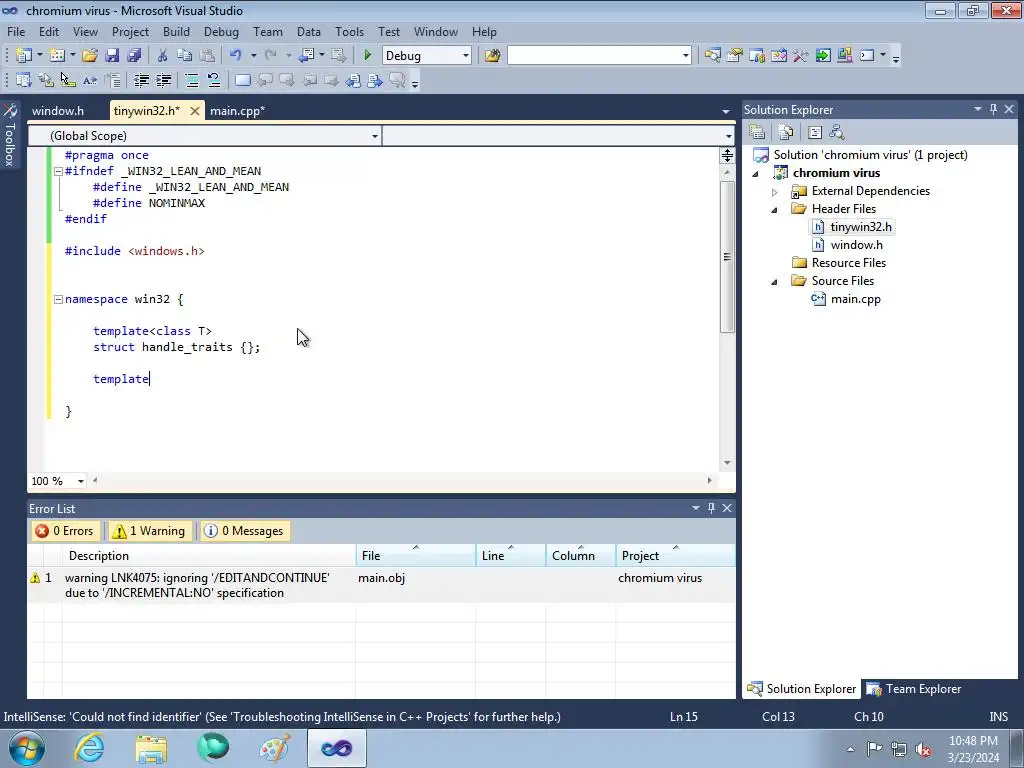Comment out the selected lines
This screenshot has height=768, width=1024.
tap(191, 80)
